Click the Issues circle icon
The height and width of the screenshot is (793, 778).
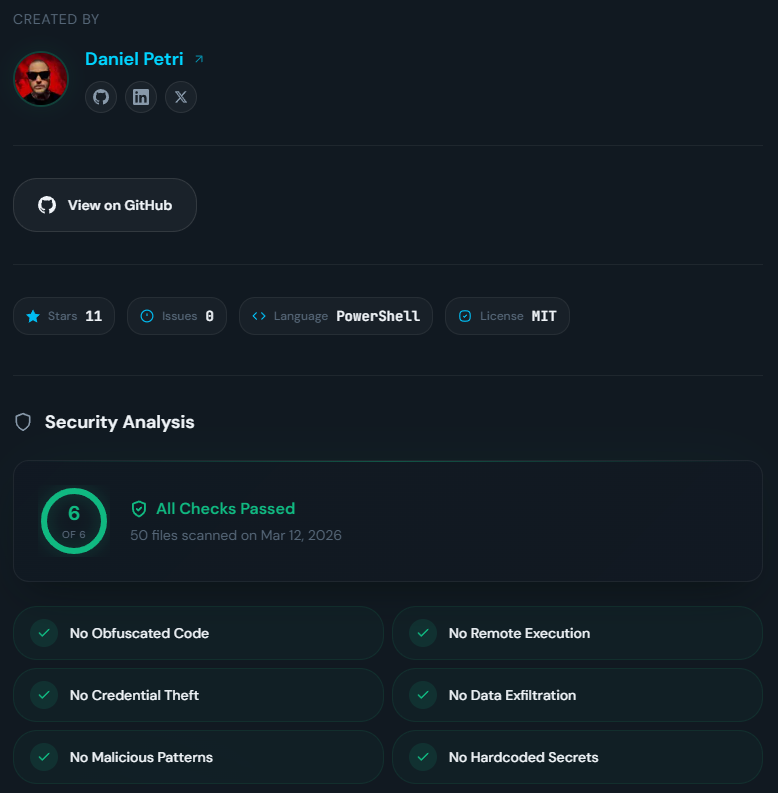pyautogui.click(x=147, y=316)
